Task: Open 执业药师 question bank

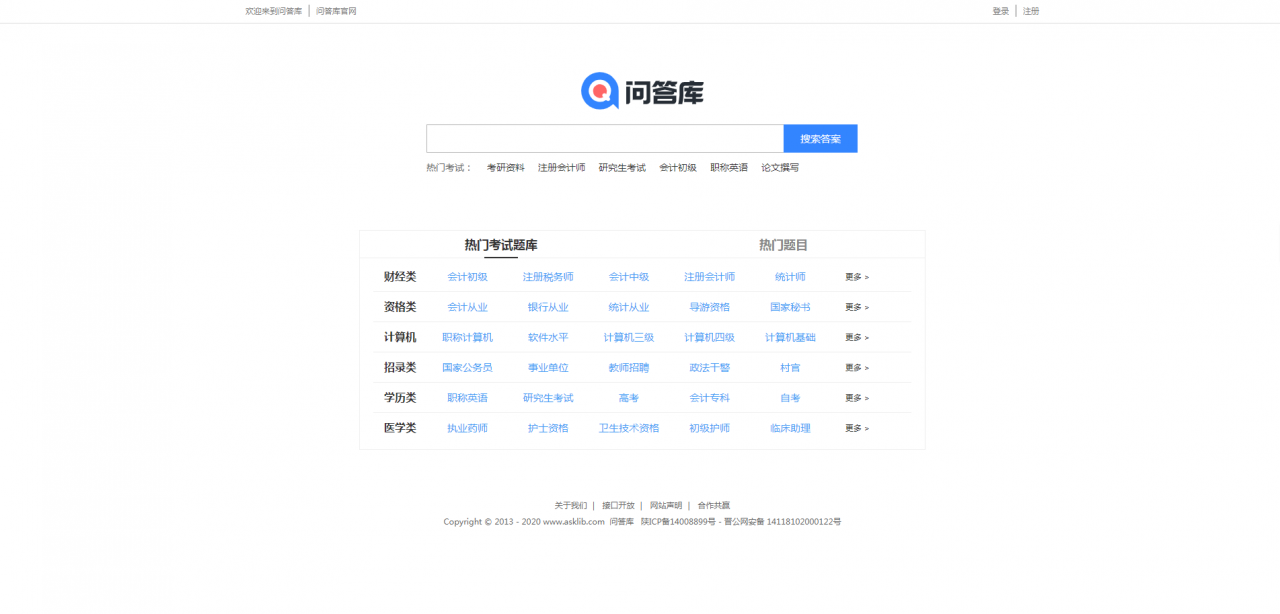Action: [467, 428]
